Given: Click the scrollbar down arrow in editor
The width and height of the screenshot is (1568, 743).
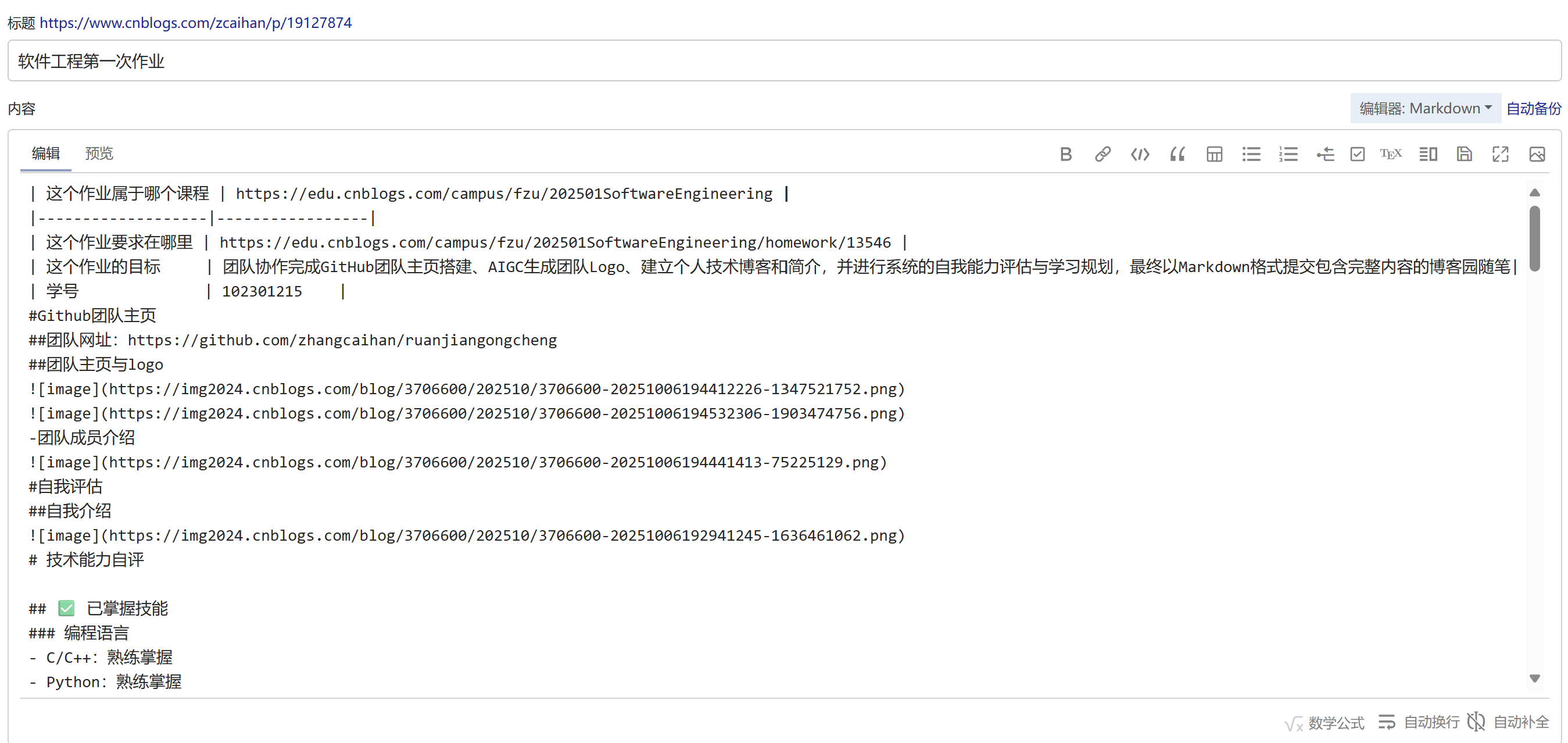Looking at the screenshot, I should pos(1534,678).
